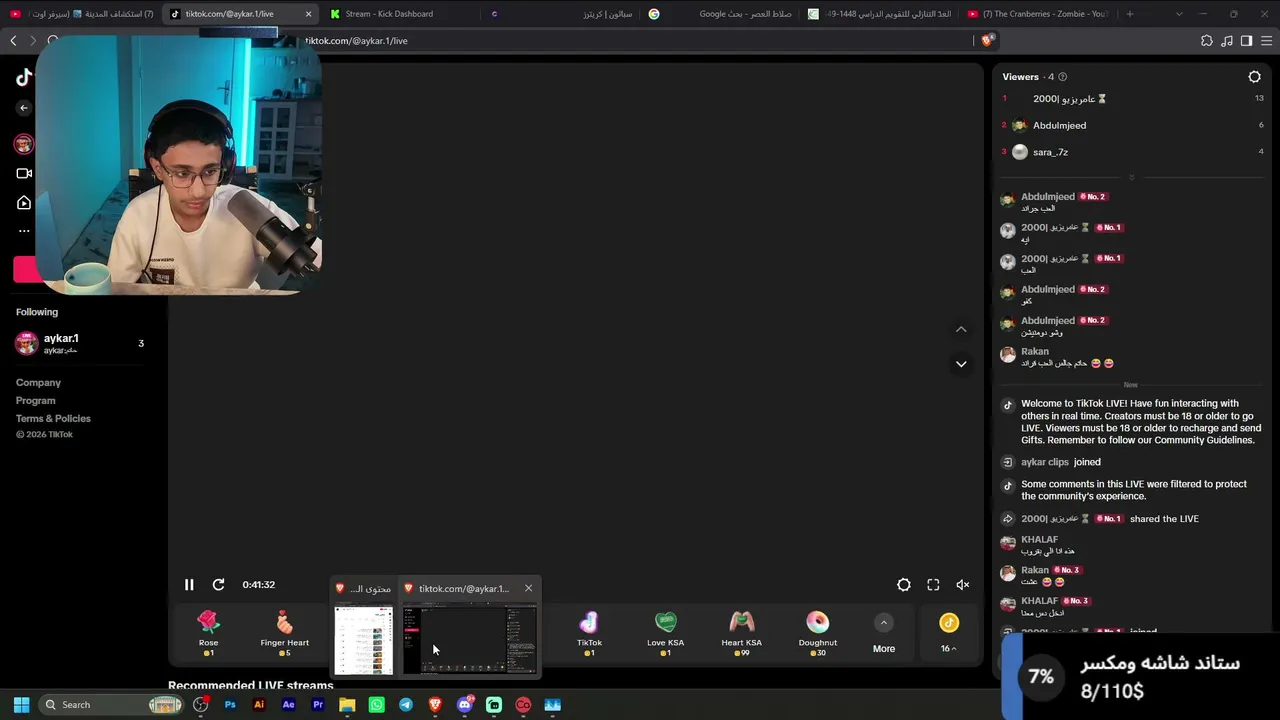1280x720 pixels.
Task: Toggle the browser sidebar panel
Action: coord(1246,41)
